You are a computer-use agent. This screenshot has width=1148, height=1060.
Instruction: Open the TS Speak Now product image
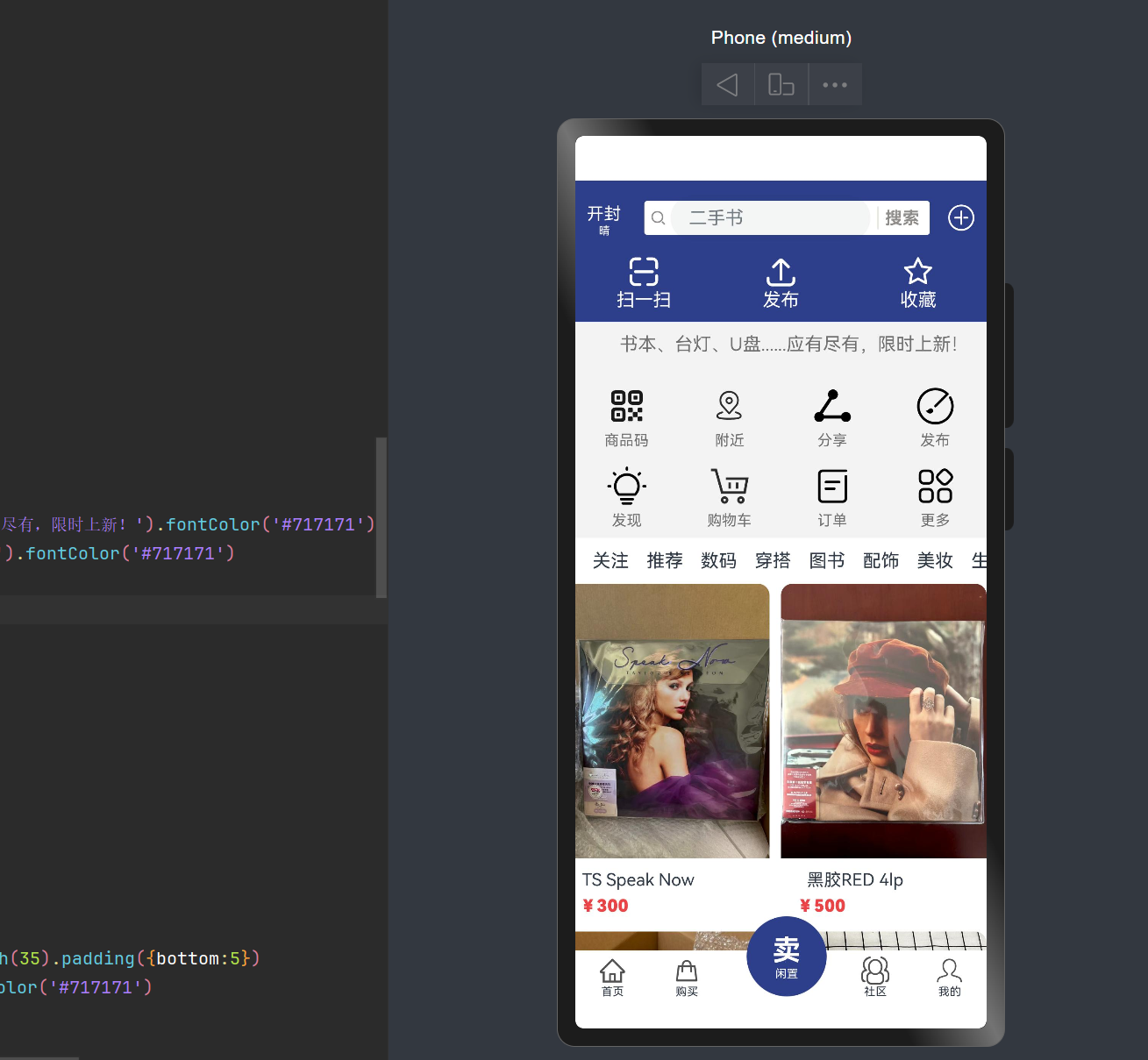672,721
